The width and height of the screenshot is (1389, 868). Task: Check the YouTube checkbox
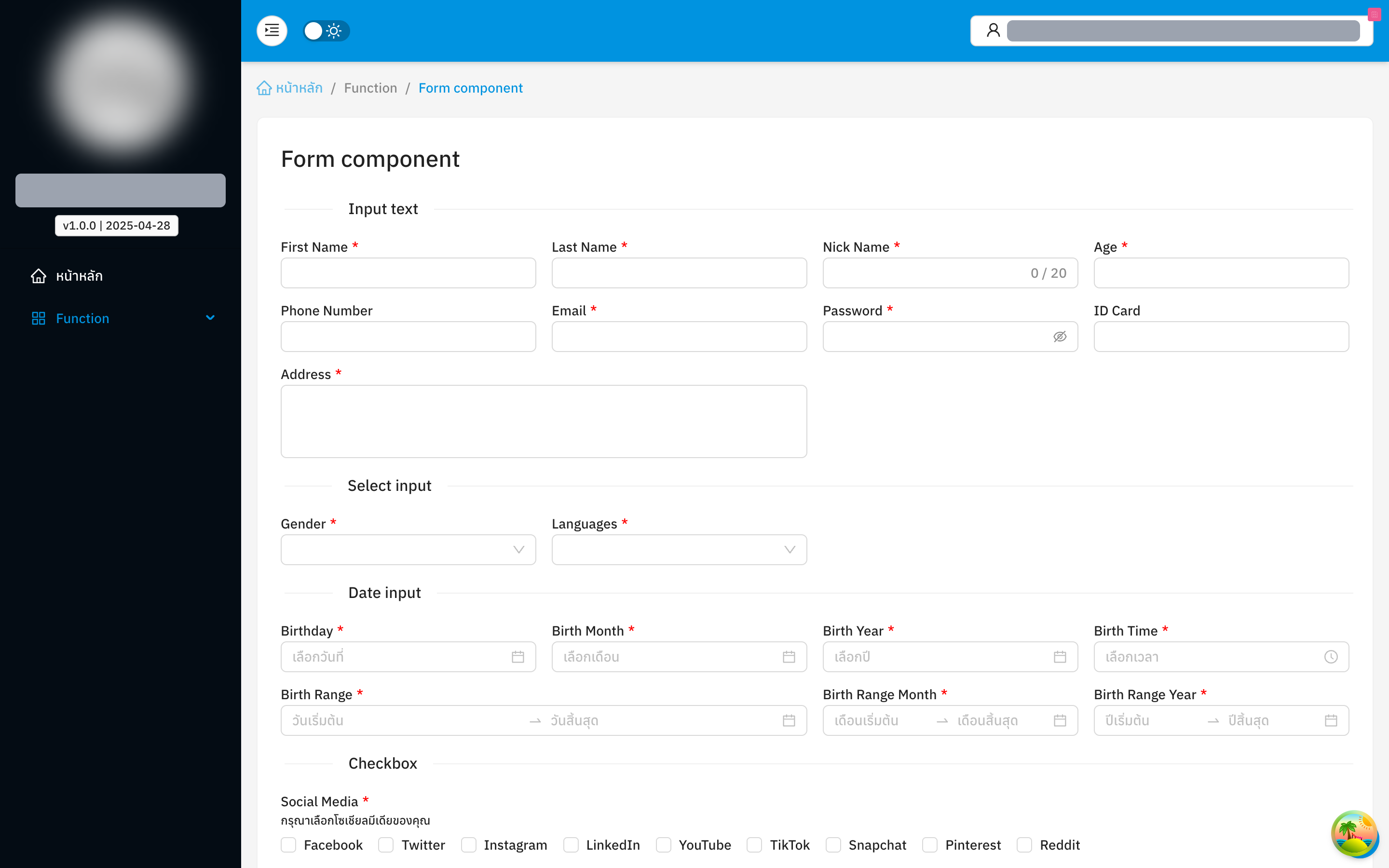point(664,844)
